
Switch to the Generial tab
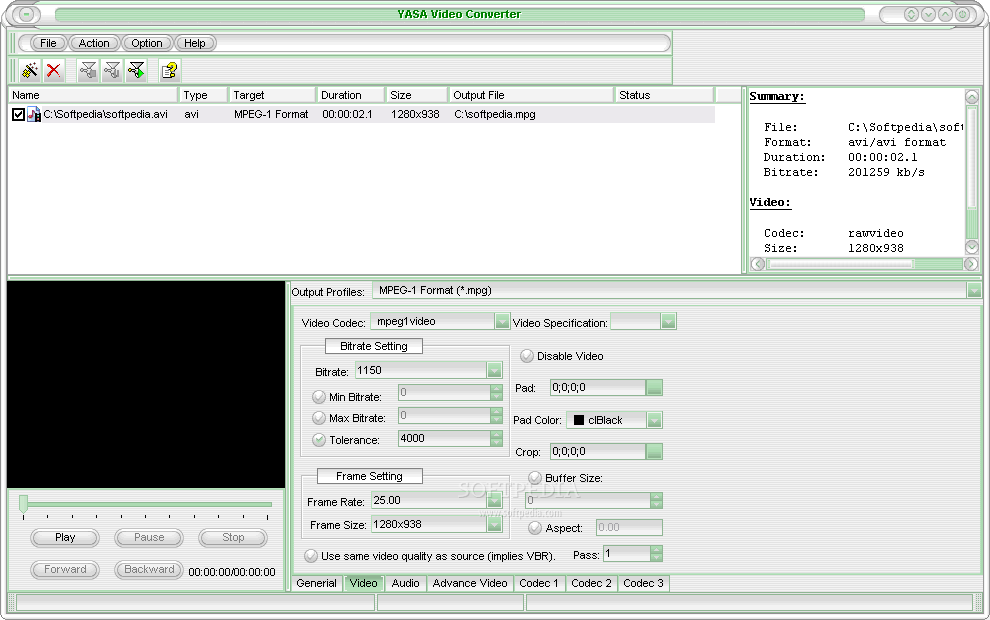point(316,583)
